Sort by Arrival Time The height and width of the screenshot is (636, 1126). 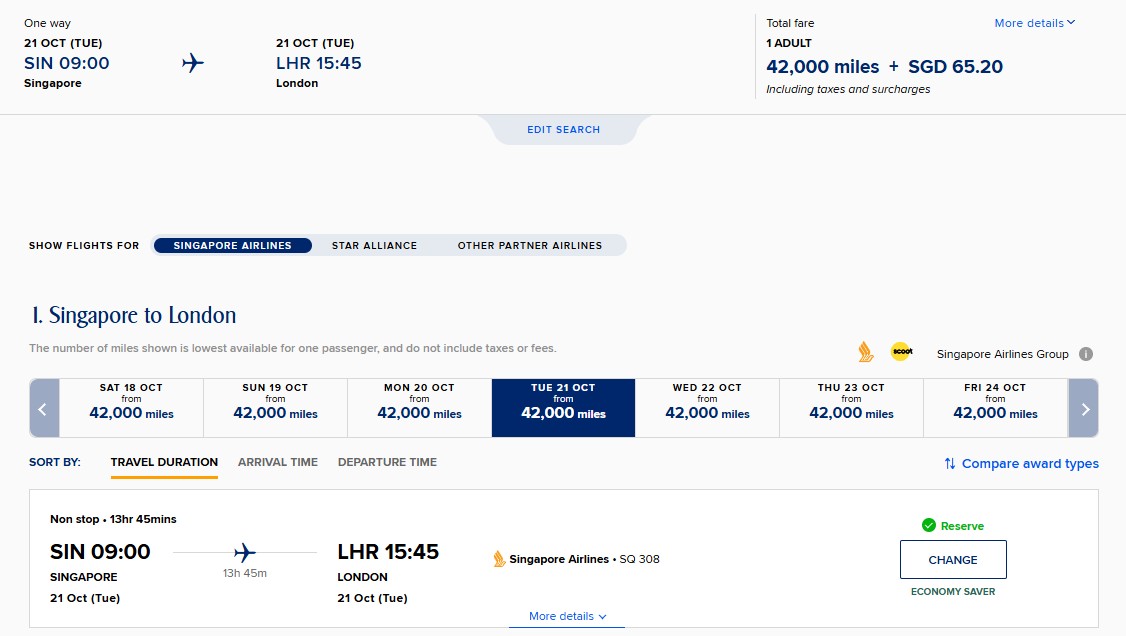[278, 462]
